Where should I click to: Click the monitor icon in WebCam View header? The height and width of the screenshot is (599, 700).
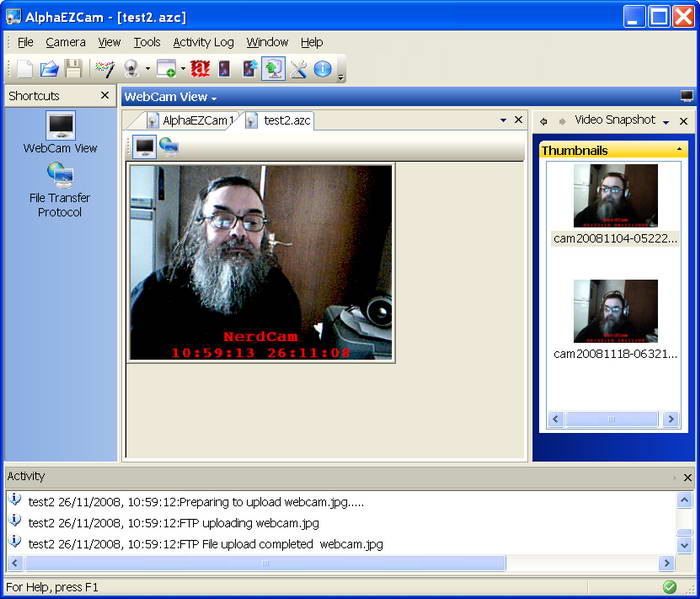coord(687,96)
